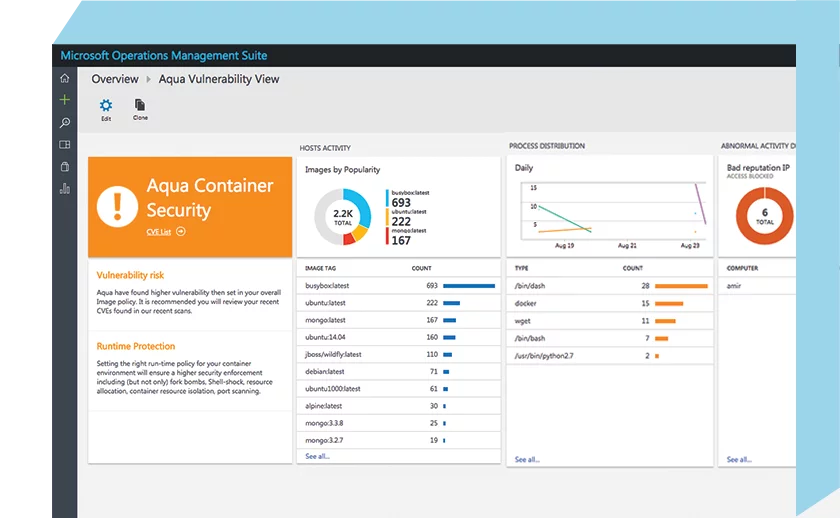Select the jboss/wildfly:latest row
This screenshot has height=518, width=840.
[399, 354]
